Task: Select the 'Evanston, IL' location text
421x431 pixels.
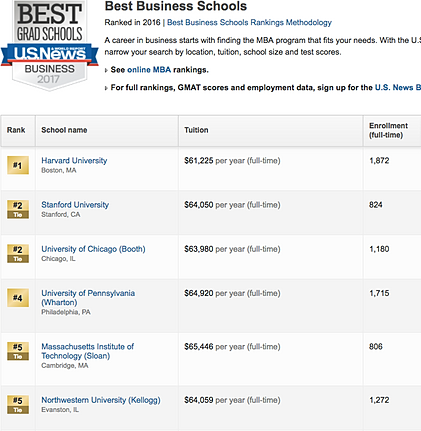Action: (60, 410)
